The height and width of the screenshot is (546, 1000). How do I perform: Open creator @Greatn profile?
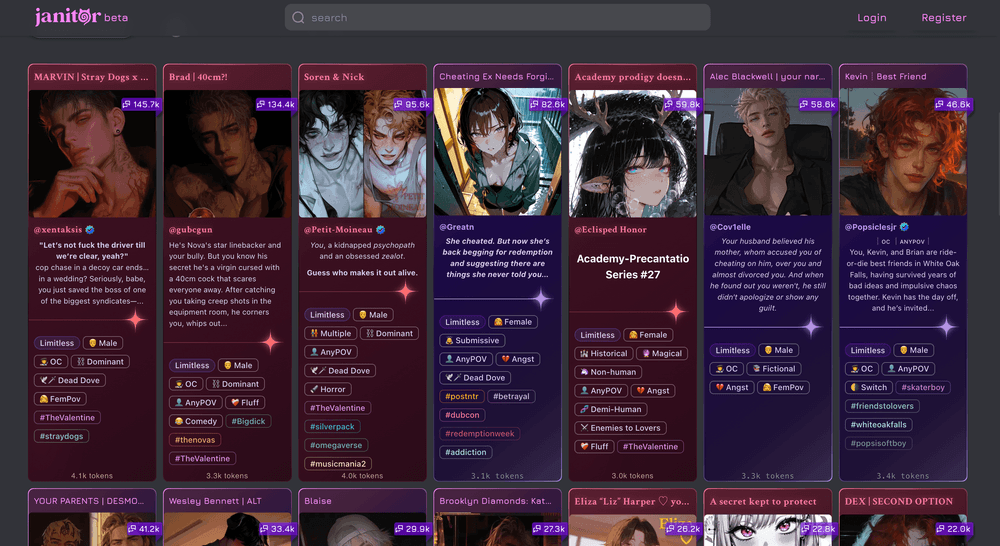coord(457,227)
